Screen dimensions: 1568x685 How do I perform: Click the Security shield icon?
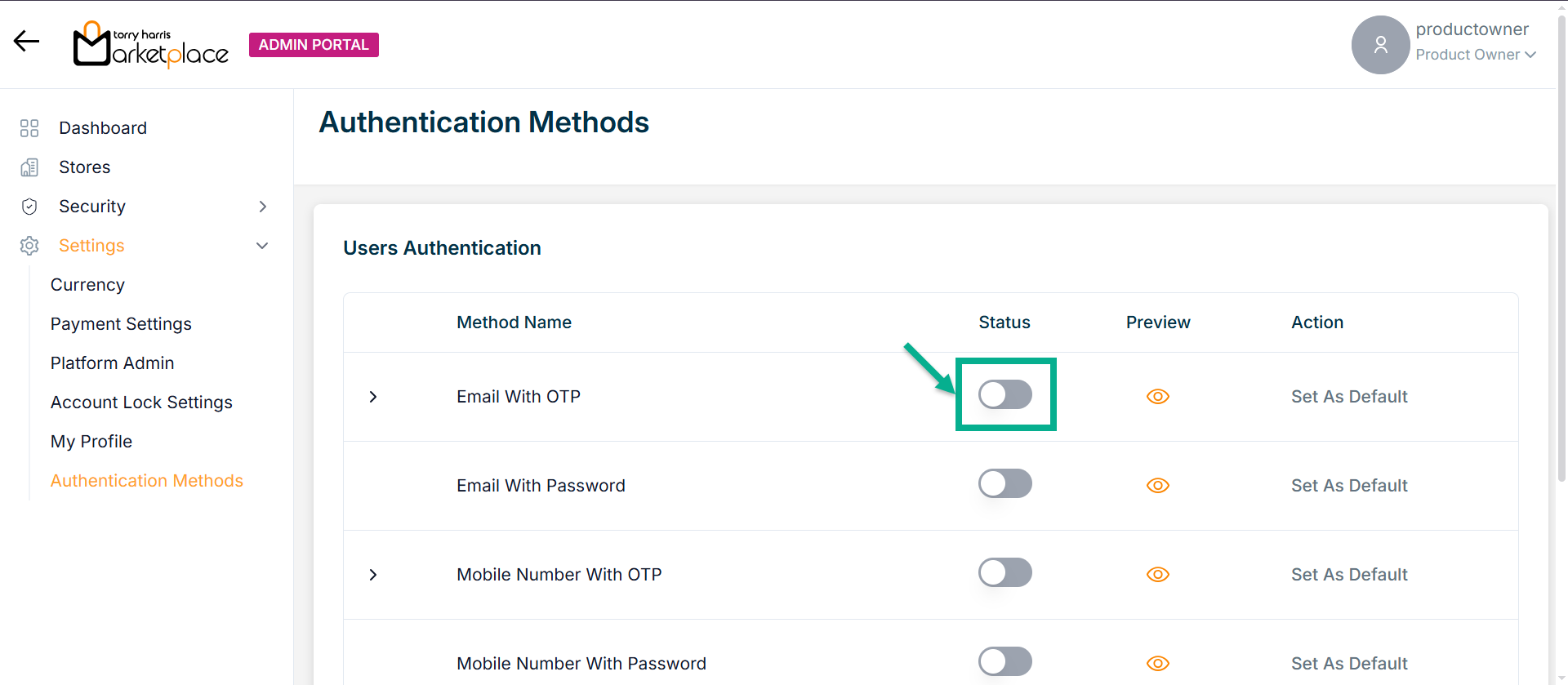(x=29, y=207)
